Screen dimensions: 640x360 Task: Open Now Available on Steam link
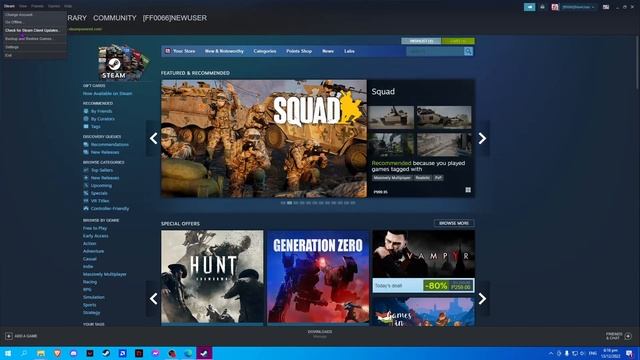tap(107, 93)
